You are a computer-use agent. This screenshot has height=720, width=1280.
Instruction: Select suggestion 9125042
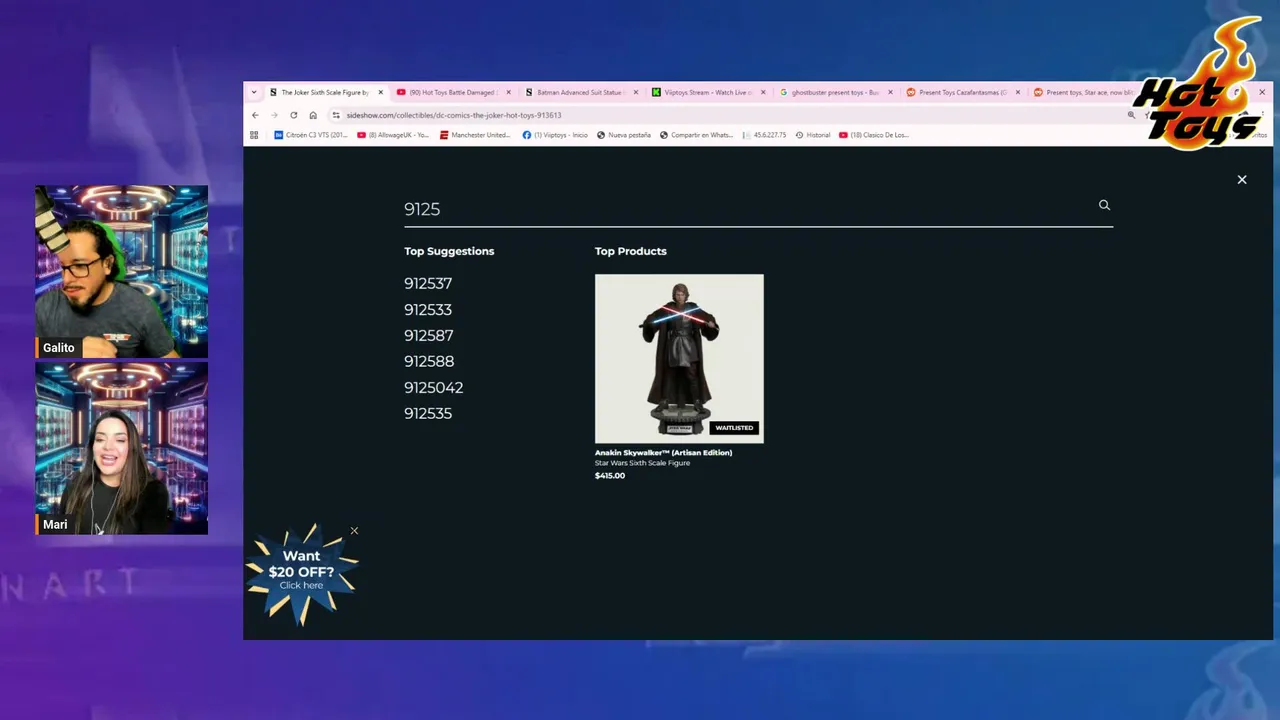pyautogui.click(x=434, y=387)
